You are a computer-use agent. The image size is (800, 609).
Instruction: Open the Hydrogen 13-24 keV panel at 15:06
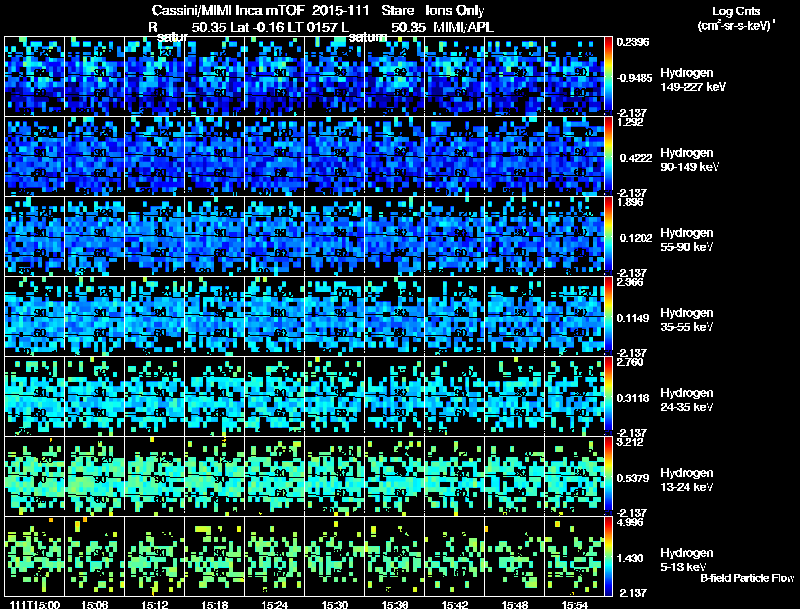click(x=94, y=476)
